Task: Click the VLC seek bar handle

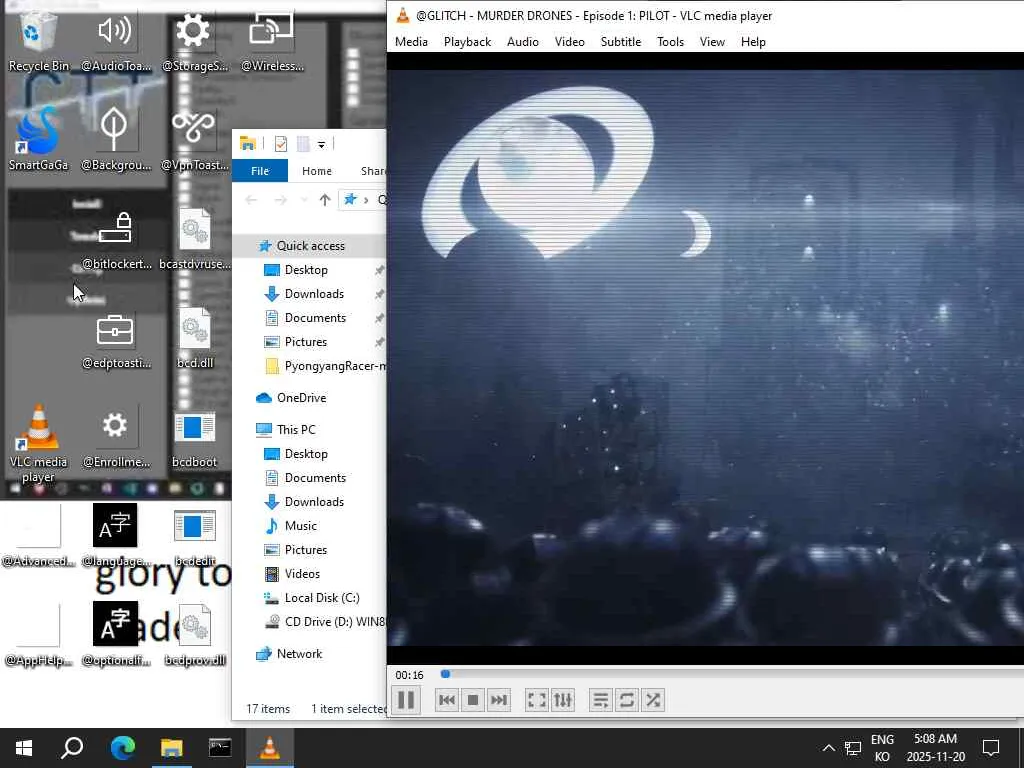Action: (x=445, y=674)
